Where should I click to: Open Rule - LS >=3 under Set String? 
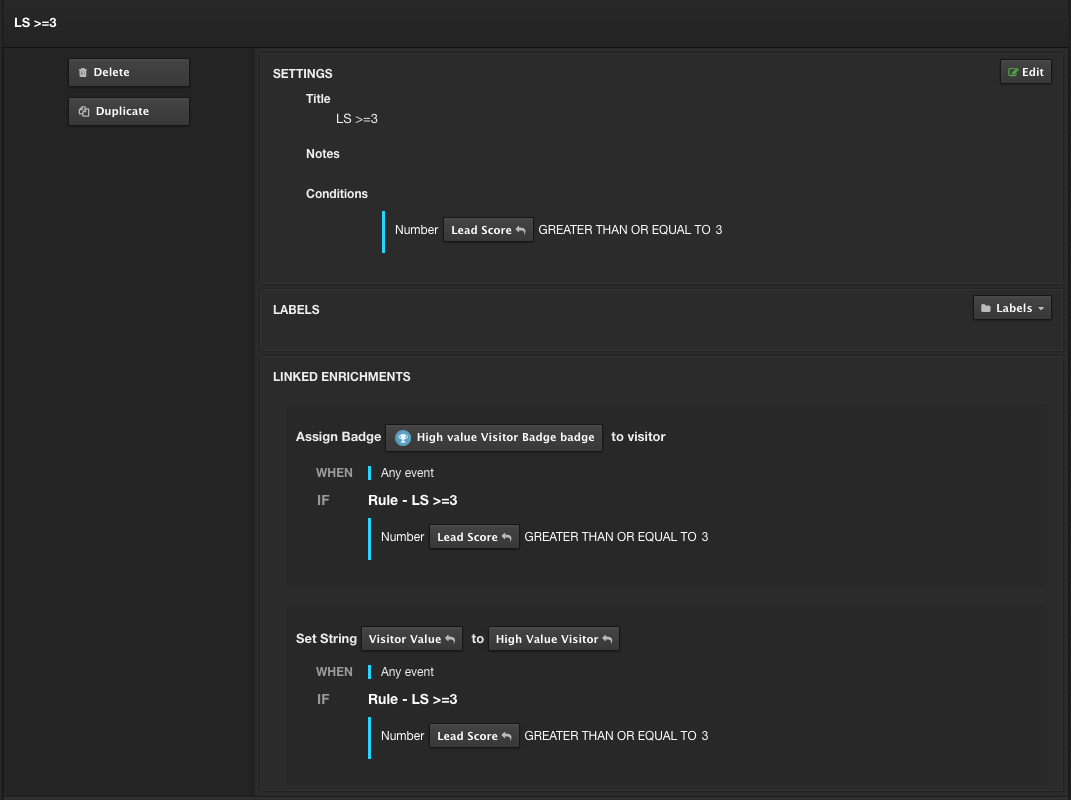pos(412,699)
